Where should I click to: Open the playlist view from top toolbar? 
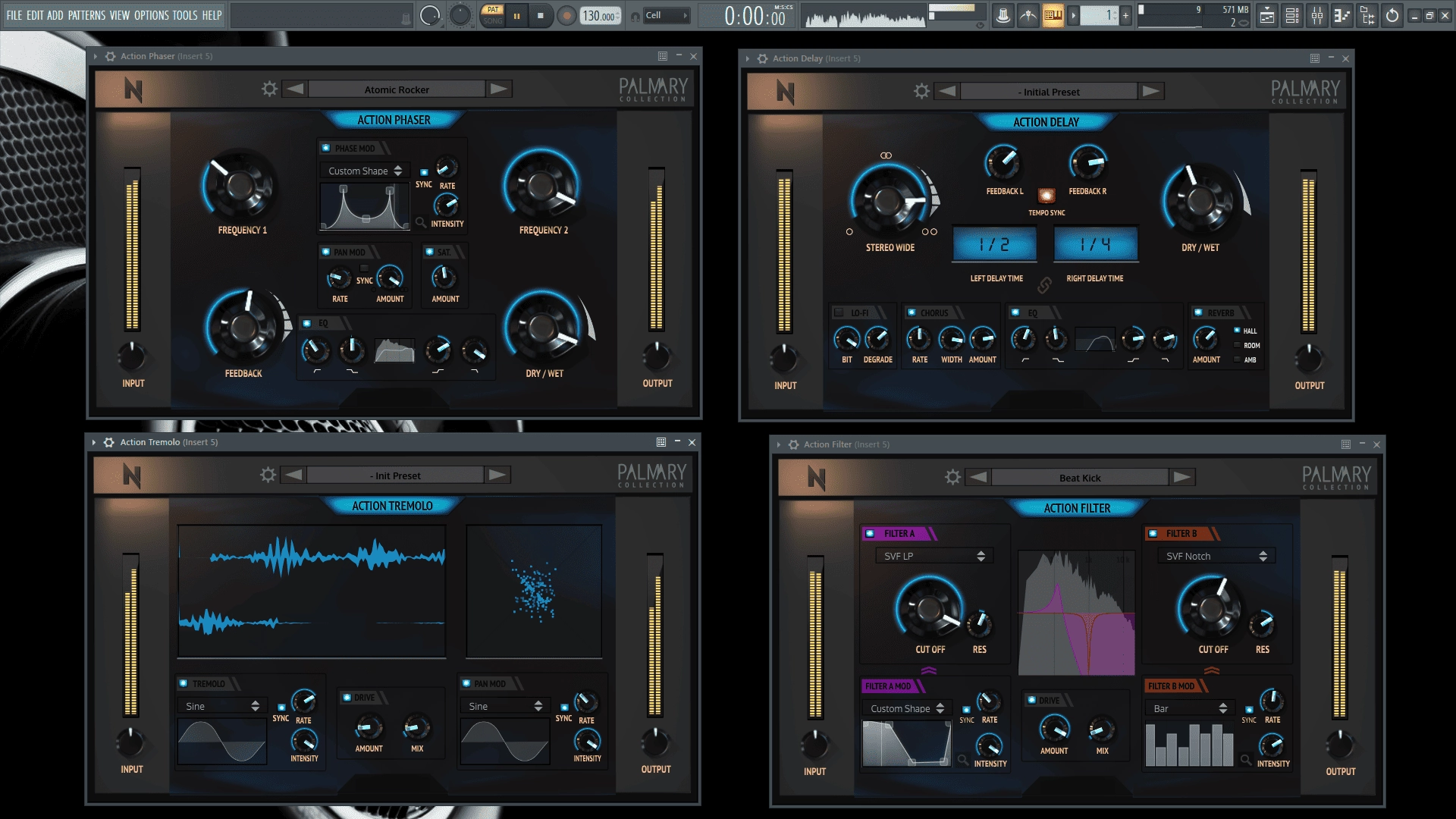click(1267, 15)
